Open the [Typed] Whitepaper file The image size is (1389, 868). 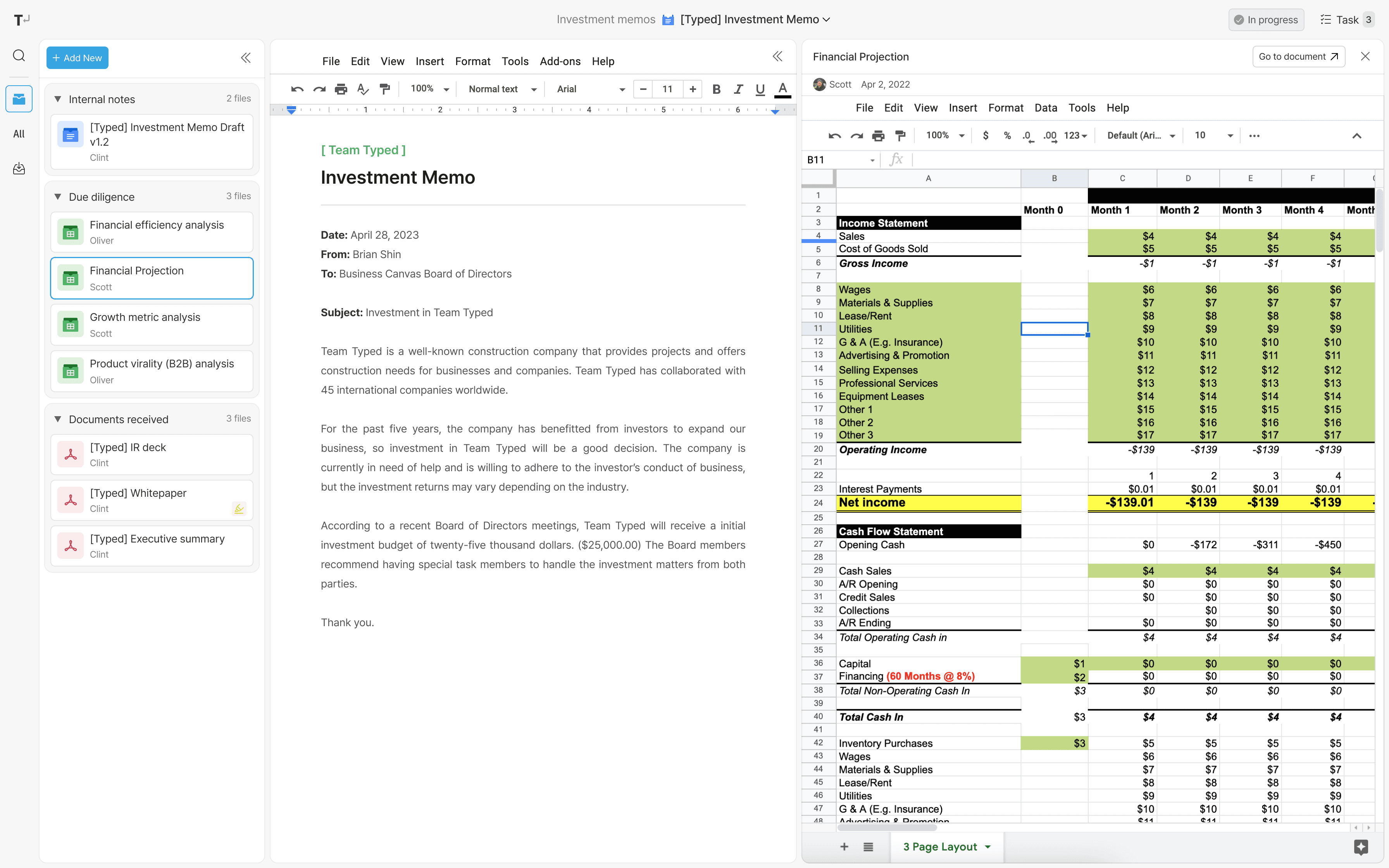(x=152, y=500)
